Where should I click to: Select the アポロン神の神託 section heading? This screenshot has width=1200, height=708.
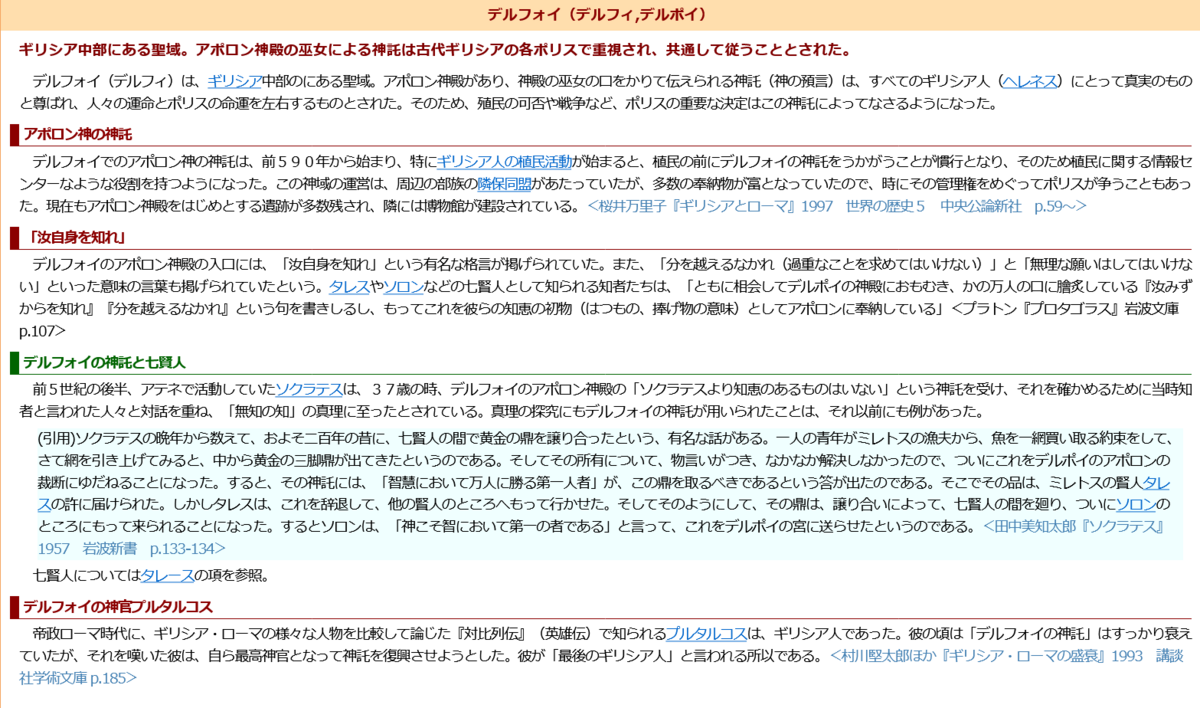coord(77,134)
